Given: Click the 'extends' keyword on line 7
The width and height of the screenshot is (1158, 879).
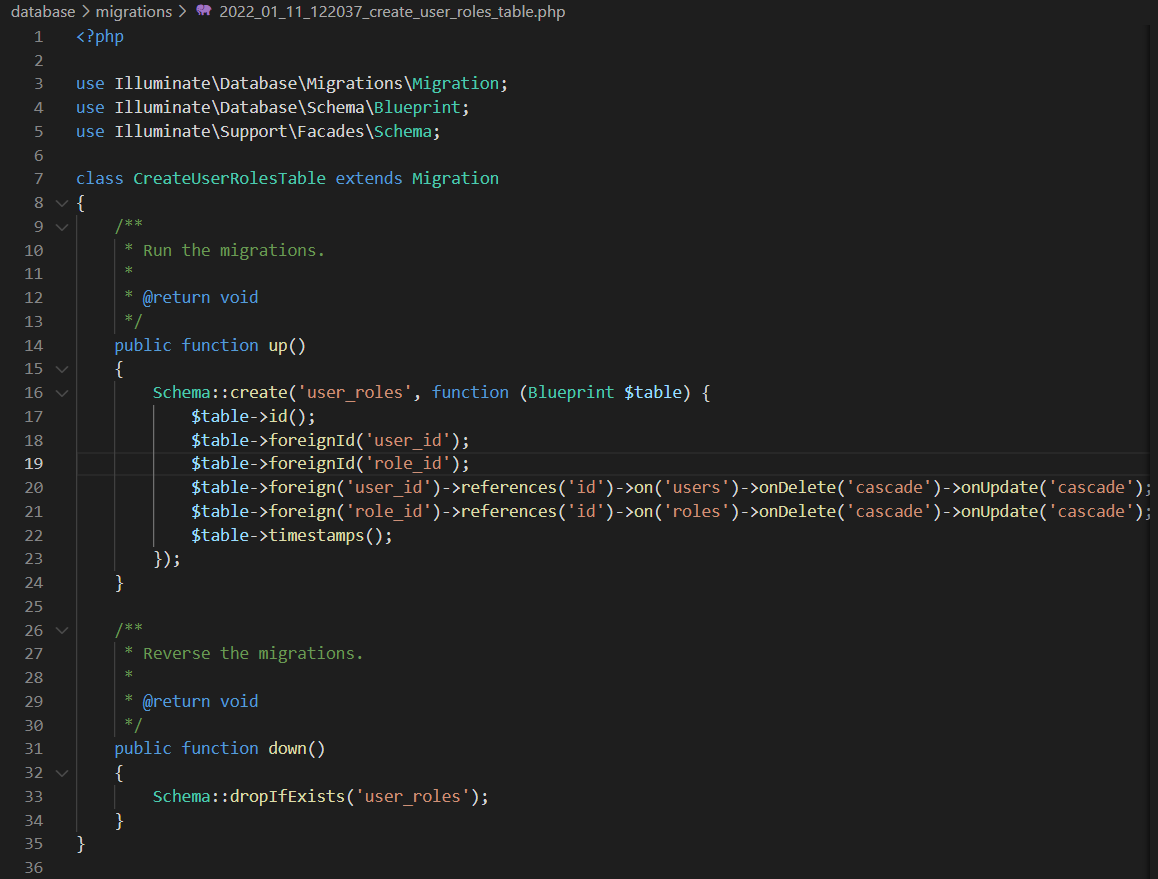Looking at the screenshot, I should 369,179.
